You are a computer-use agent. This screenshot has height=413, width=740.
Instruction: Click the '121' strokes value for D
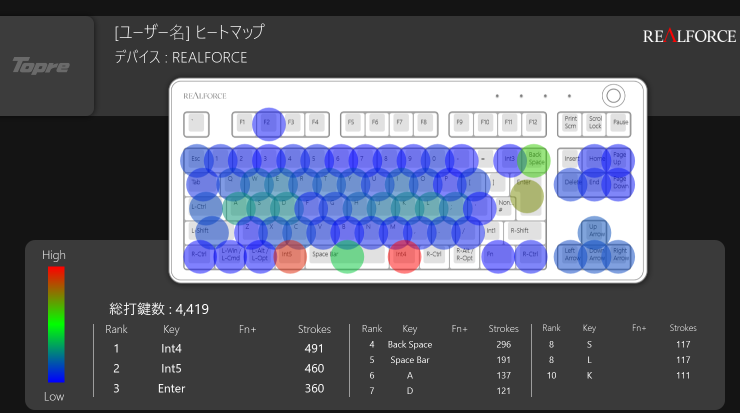[504, 391]
